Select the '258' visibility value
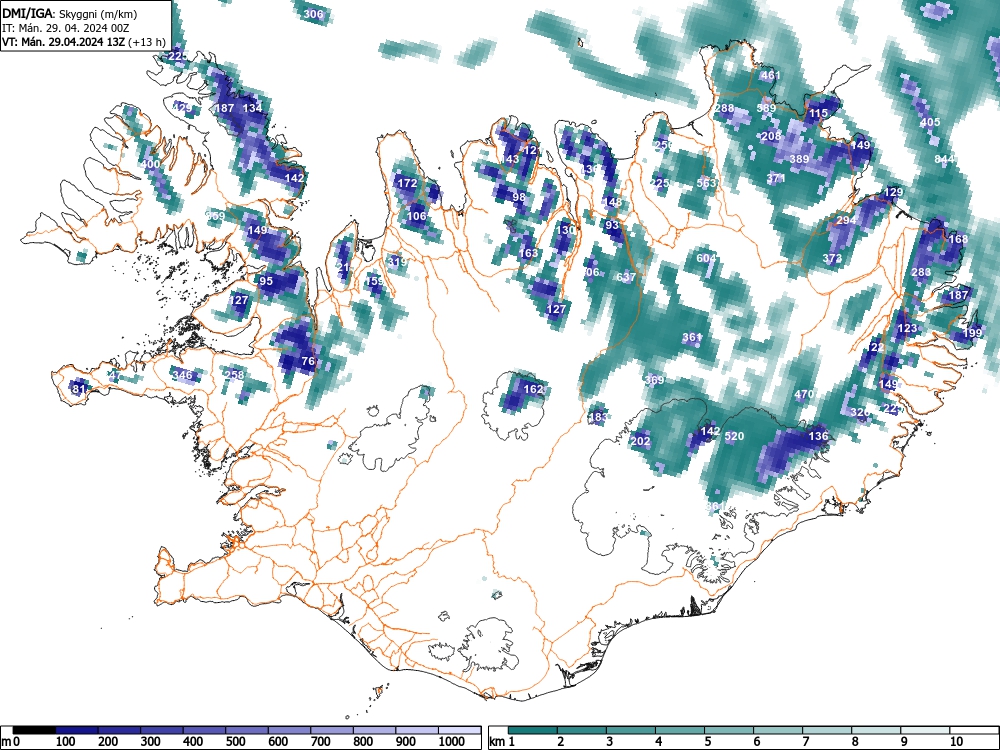This screenshot has width=1000, height=750. 235,374
